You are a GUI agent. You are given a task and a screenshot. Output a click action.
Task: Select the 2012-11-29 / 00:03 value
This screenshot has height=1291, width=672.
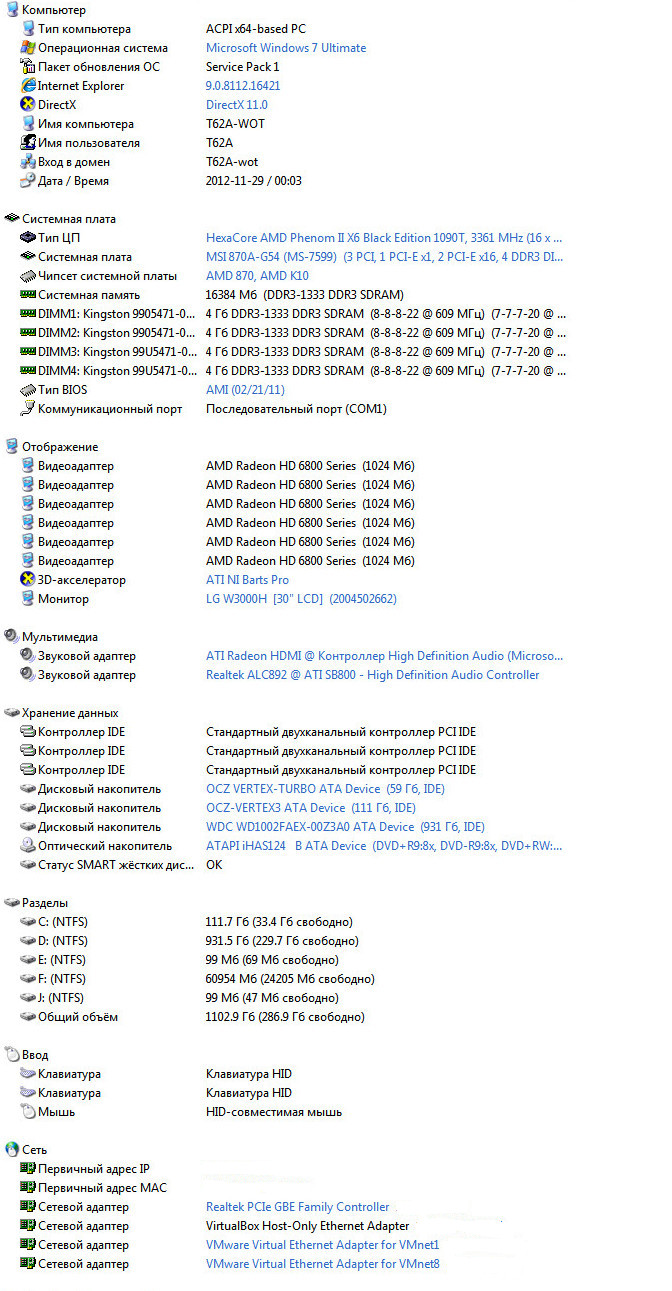pyautogui.click(x=254, y=181)
